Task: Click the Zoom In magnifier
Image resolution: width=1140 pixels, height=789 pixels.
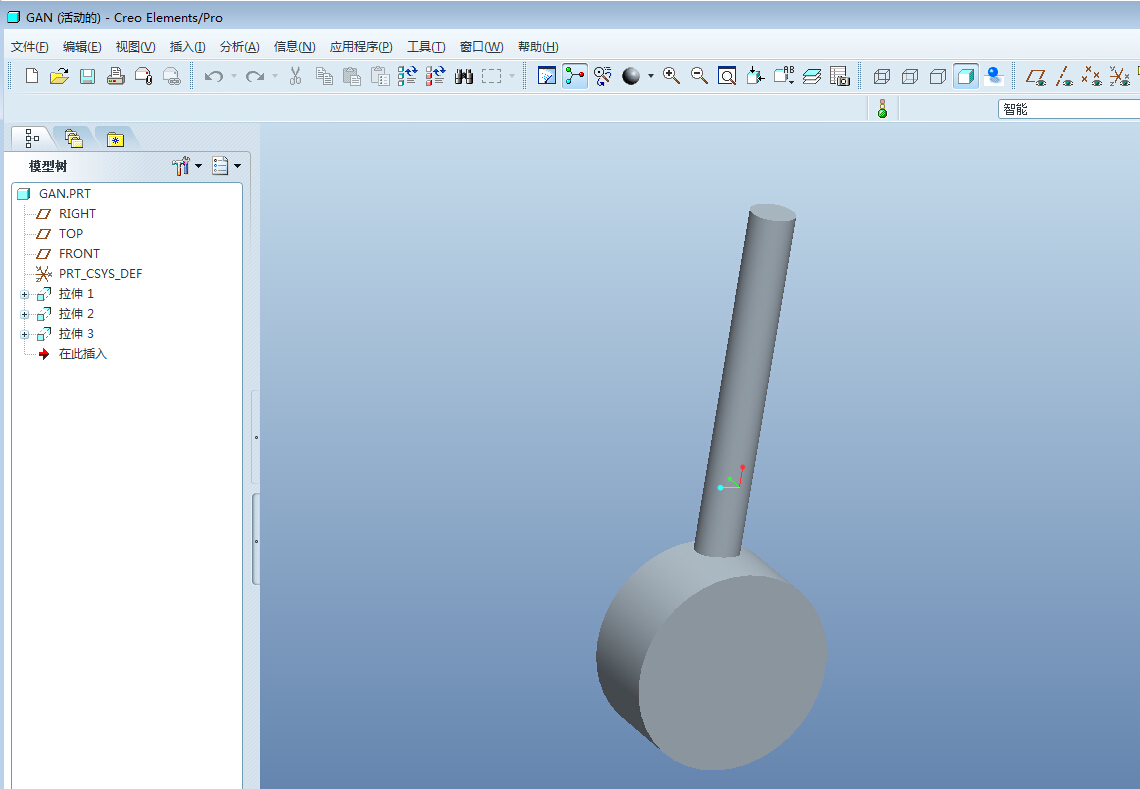Action: click(x=671, y=76)
